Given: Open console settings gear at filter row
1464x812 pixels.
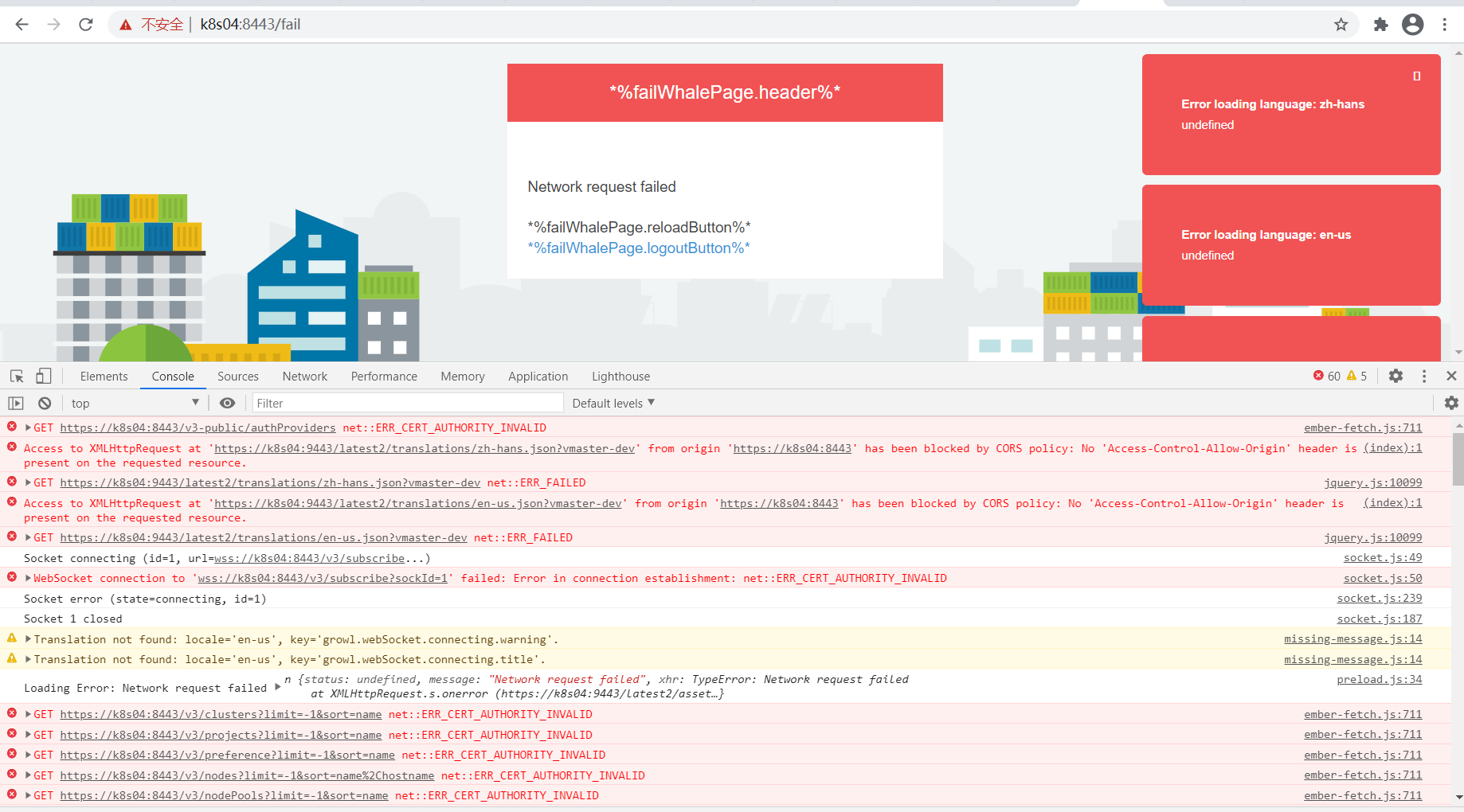Looking at the screenshot, I should click(x=1451, y=403).
